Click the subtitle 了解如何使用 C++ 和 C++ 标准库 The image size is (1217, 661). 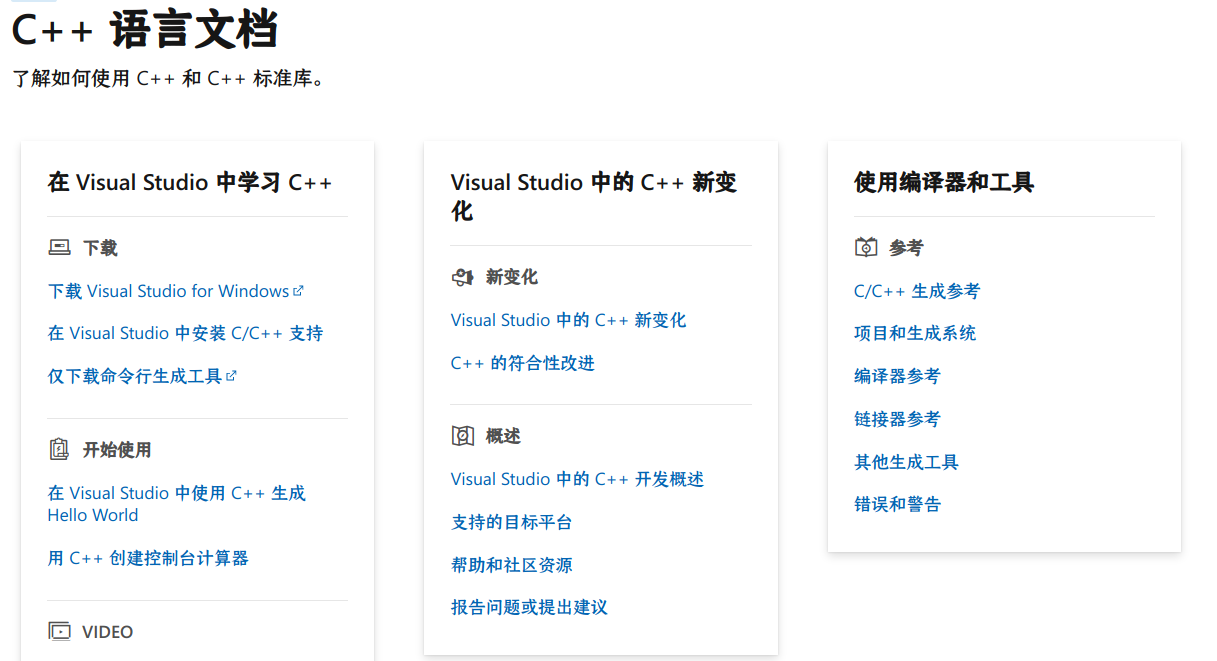169,78
